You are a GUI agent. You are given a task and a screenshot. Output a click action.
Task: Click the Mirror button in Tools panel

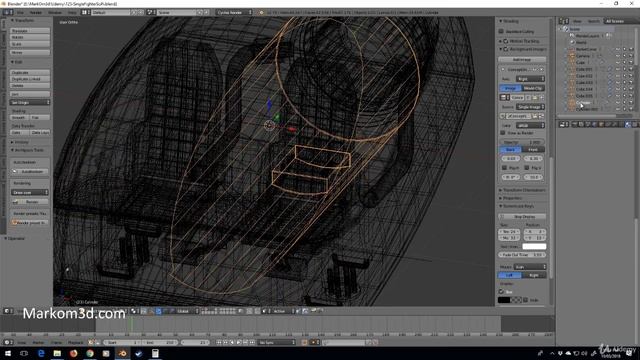30,52
